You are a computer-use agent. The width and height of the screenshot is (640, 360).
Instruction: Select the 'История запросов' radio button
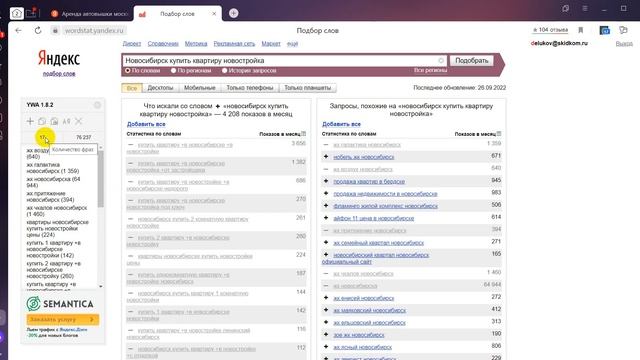[x=224, y=71]
